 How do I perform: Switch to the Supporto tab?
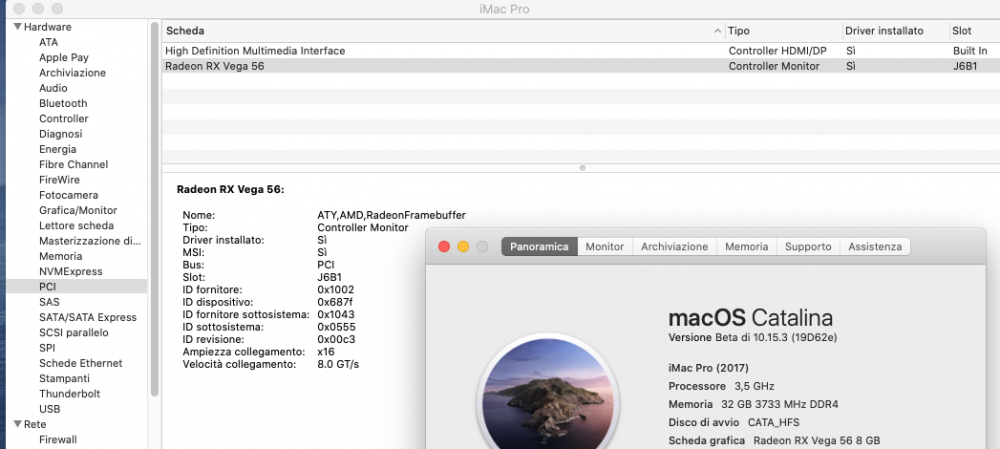pyautogui.click(x=808, y=246)
